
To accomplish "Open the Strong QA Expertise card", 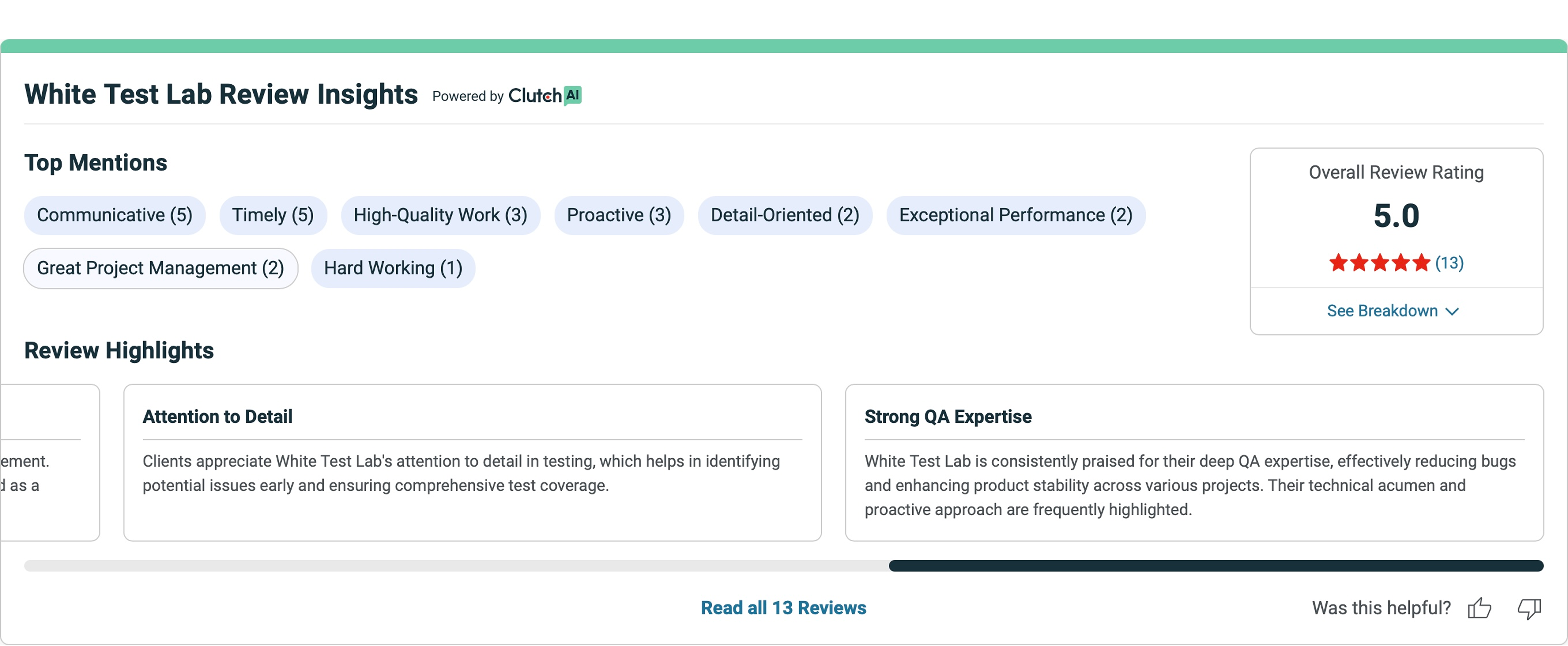I will point(1194,462).
